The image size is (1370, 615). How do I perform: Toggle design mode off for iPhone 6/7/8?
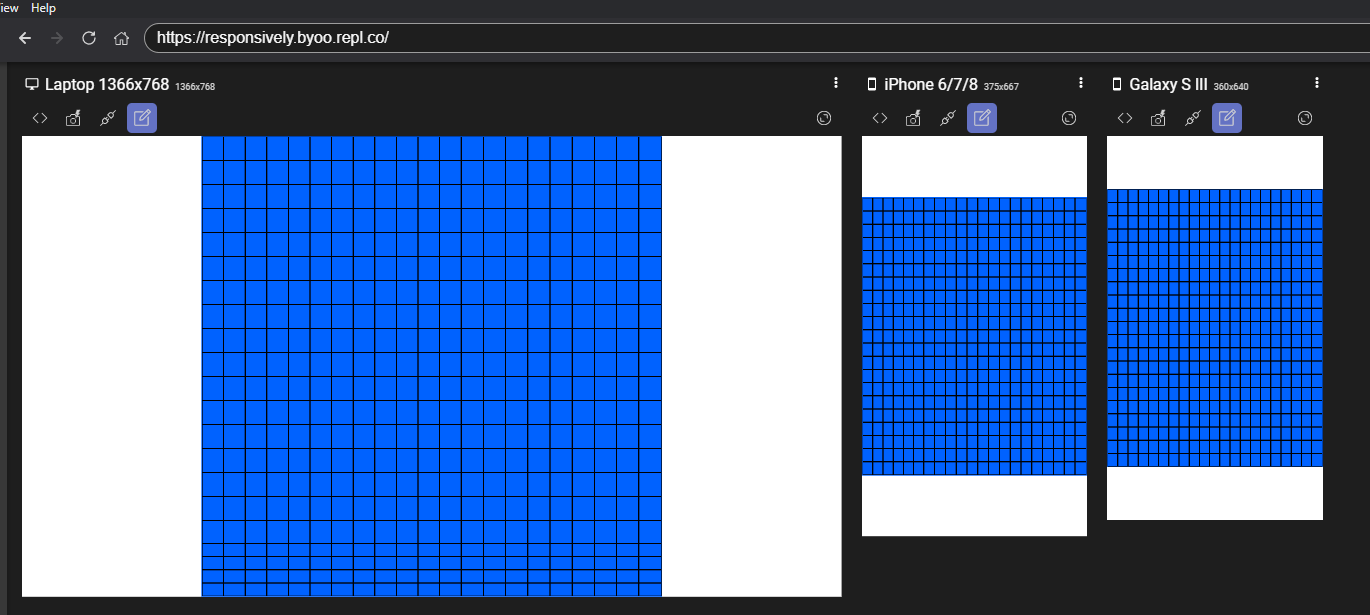pos(982,117)
